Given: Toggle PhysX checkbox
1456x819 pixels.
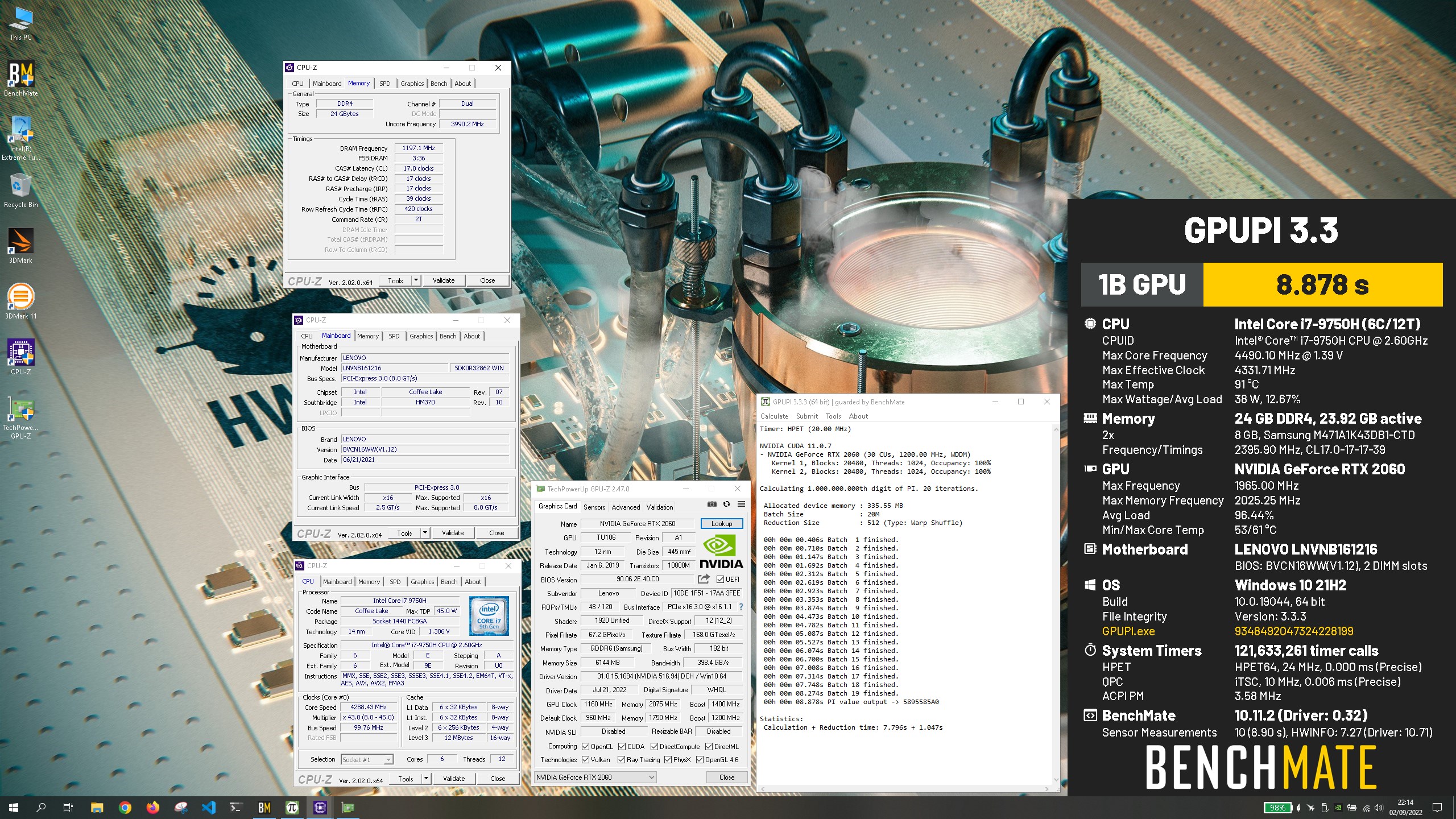Looking at the screenshot, I should coord(668,759).
